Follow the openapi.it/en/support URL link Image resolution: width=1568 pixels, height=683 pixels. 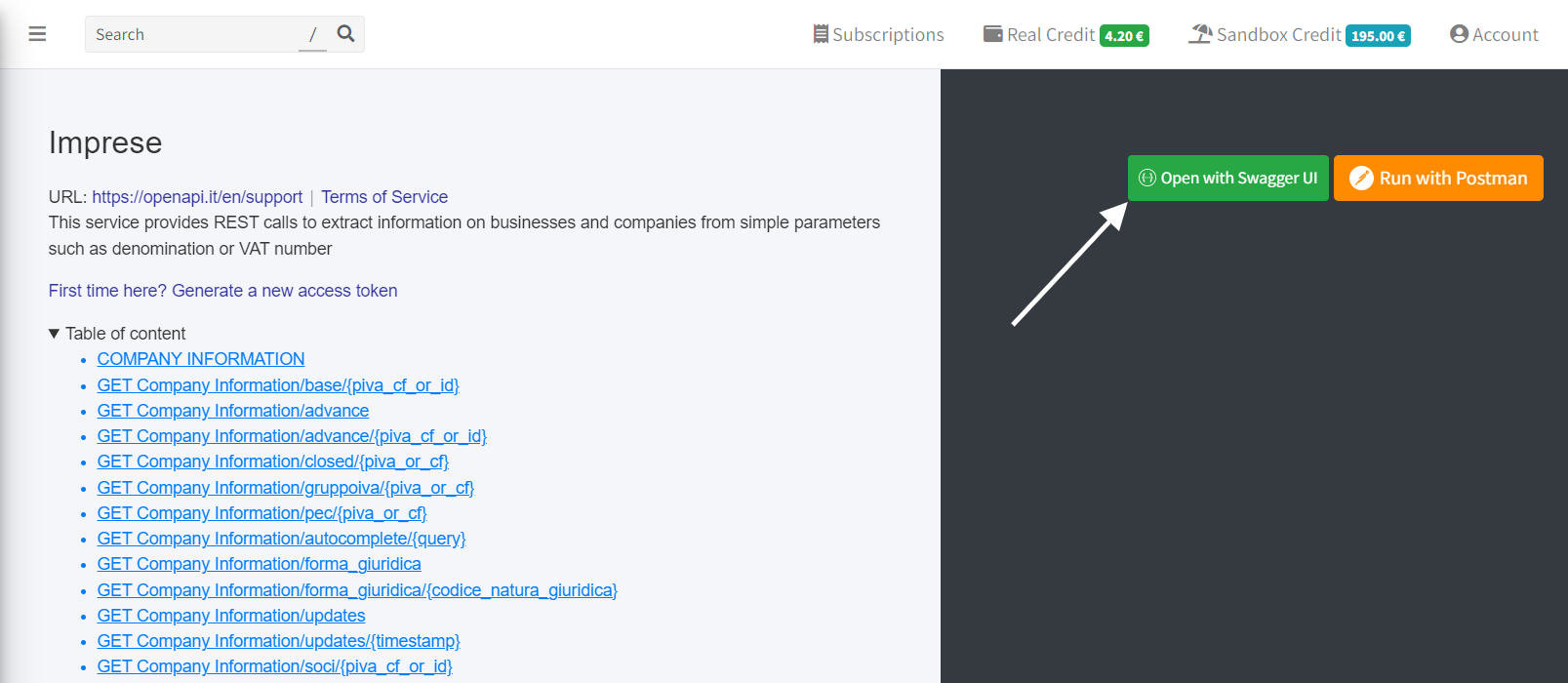pos(197,197)
